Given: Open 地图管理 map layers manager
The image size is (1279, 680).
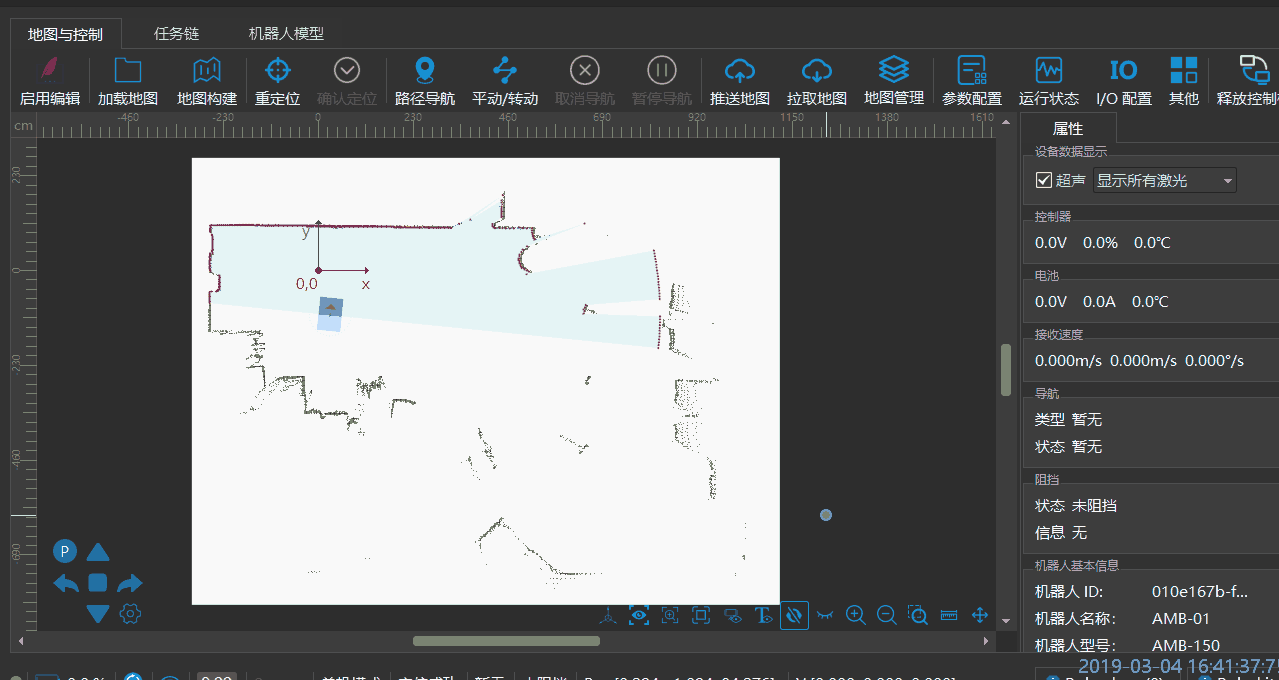Looking at the screenshot, I should pyautogui.click(x=893, y=70).
